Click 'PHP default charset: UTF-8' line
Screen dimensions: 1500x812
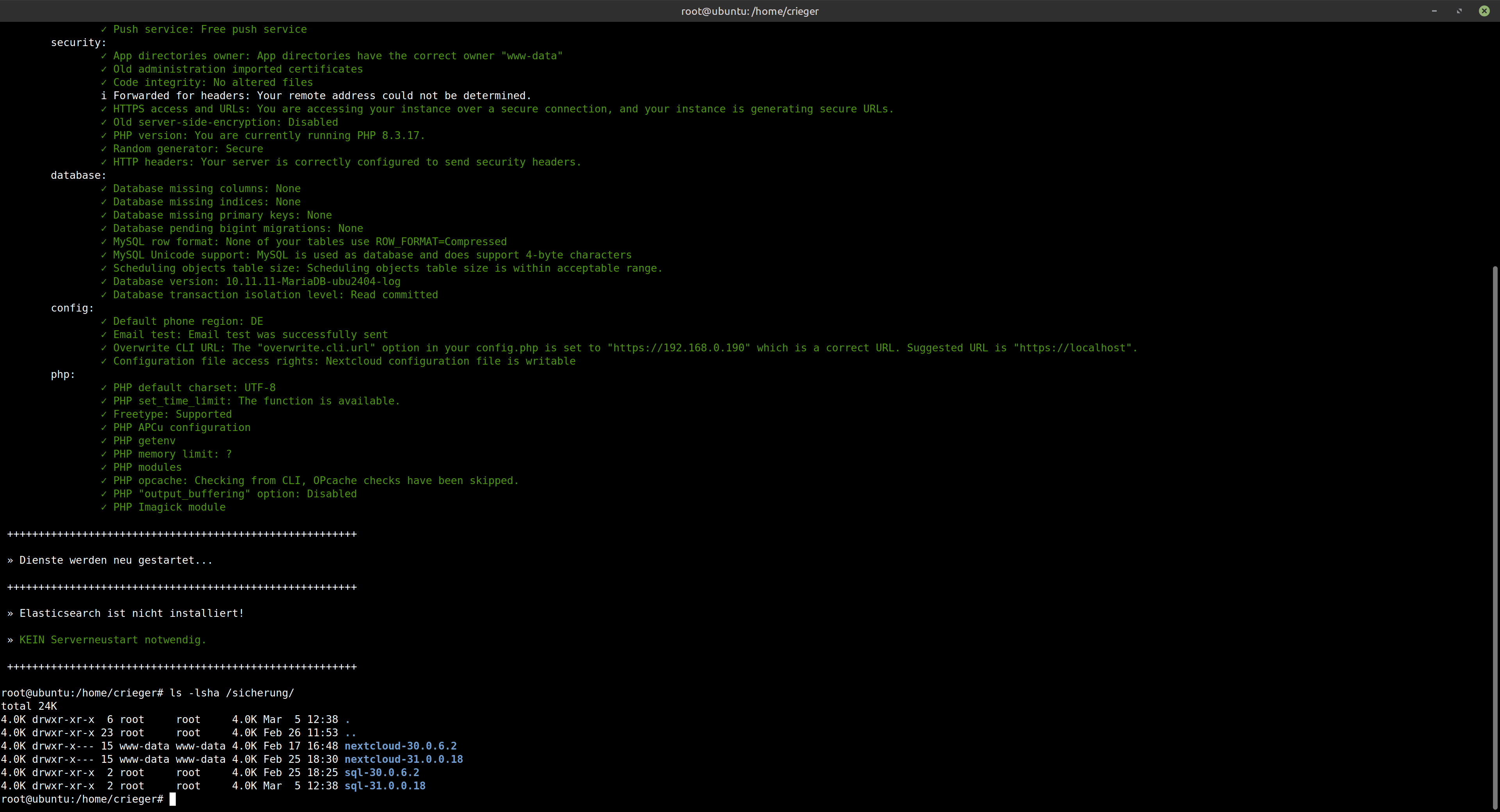click(x=188, y=388)
